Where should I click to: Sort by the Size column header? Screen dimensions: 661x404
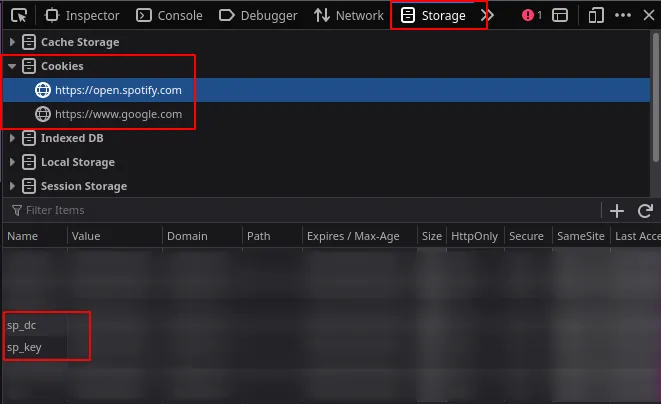click(x=432, y=236)
